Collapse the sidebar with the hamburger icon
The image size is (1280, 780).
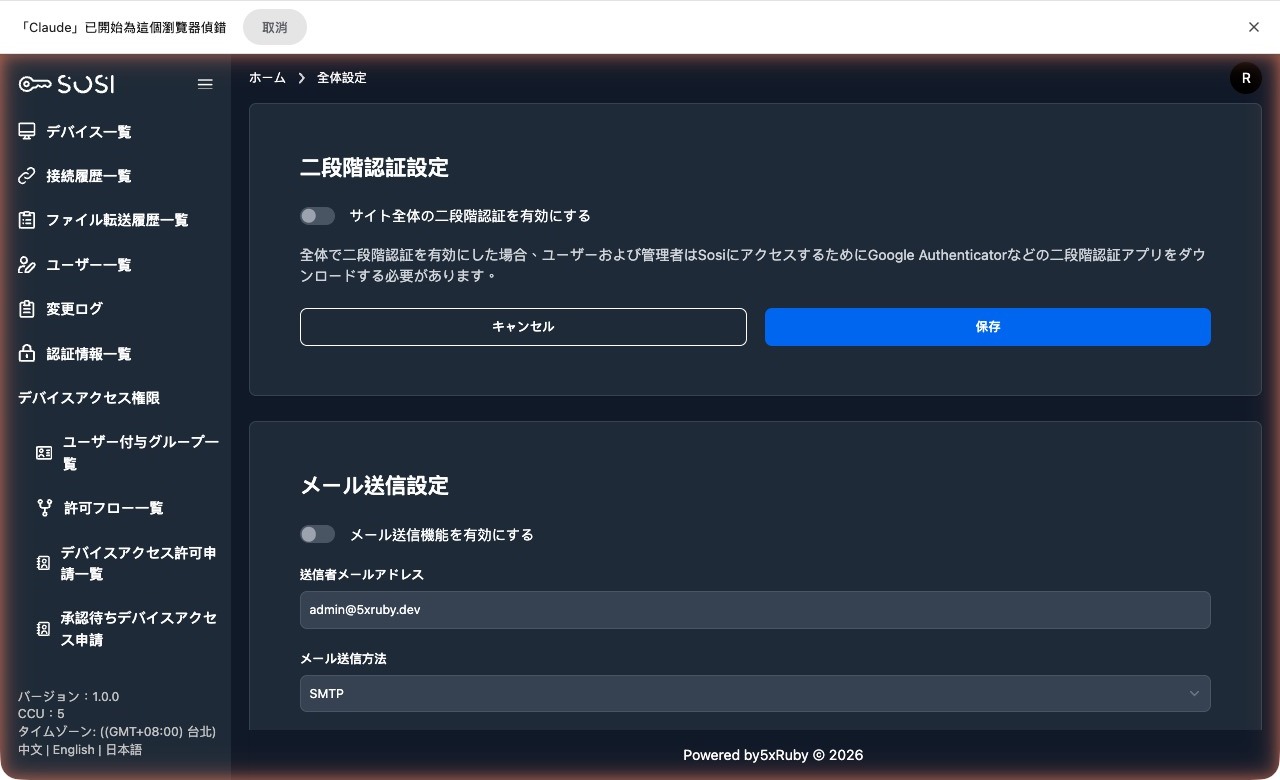coord(205,84)
